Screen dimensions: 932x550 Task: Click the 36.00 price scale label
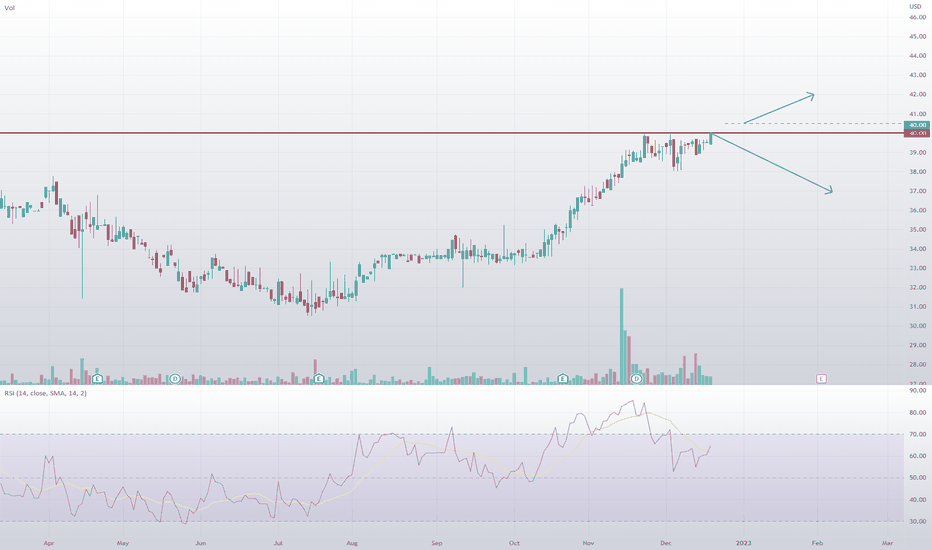917,210
